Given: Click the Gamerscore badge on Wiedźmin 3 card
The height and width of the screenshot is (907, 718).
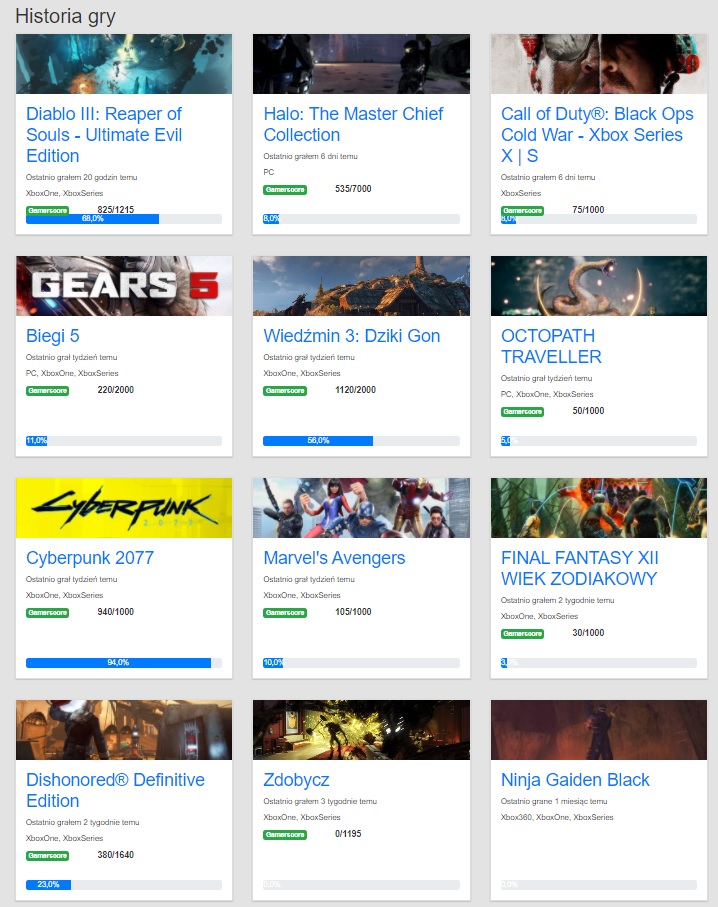Looking at the screenshot, I should 285,391.
